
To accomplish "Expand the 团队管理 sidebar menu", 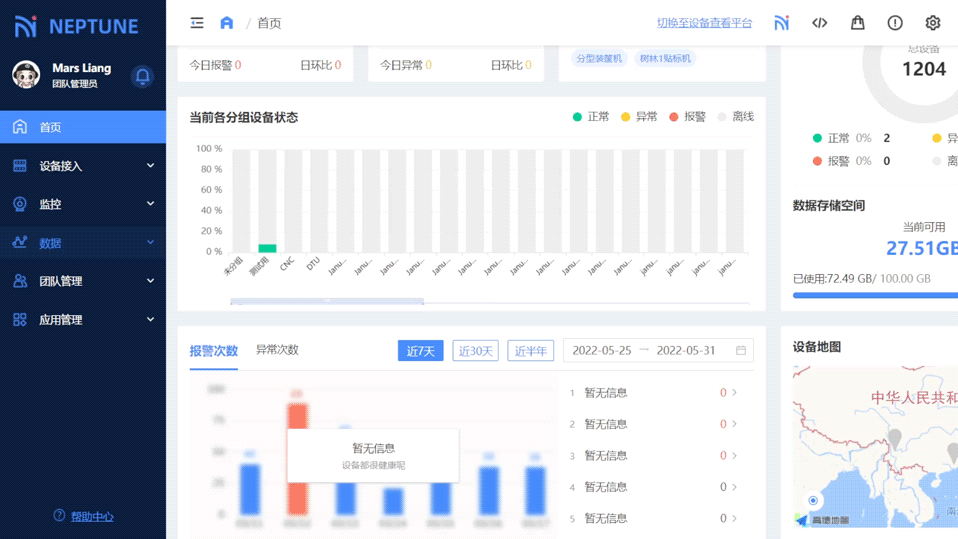I will [83, 281].
